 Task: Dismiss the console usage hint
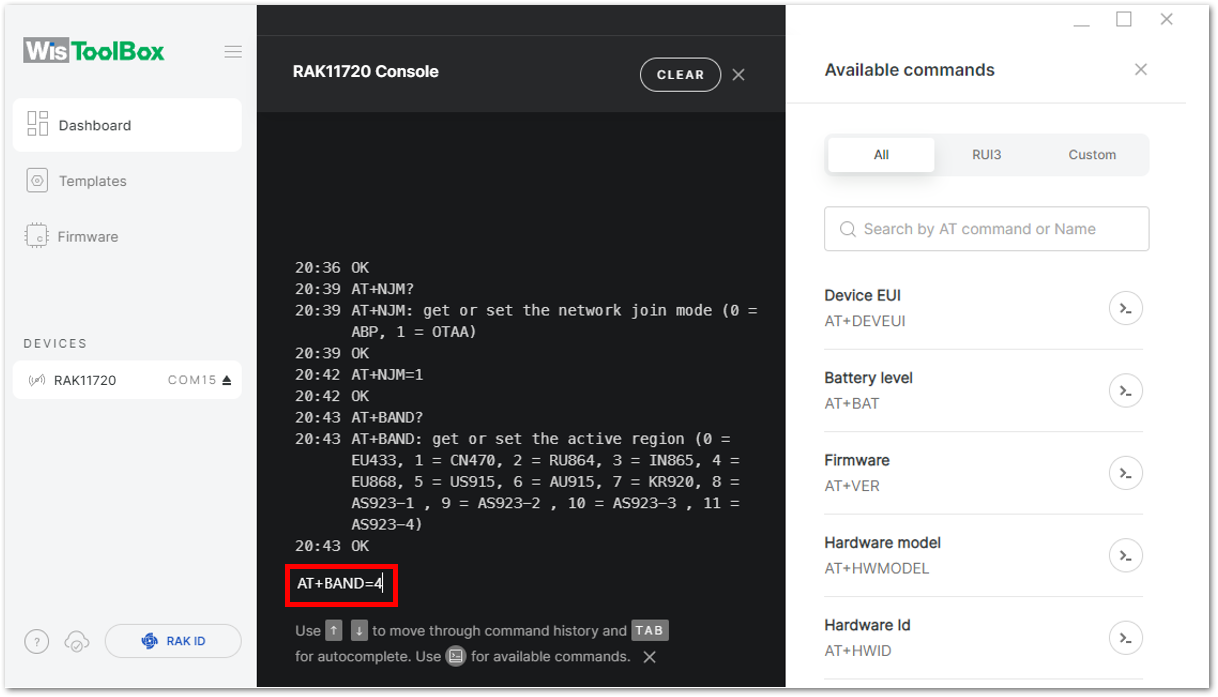tap(649, 657)
